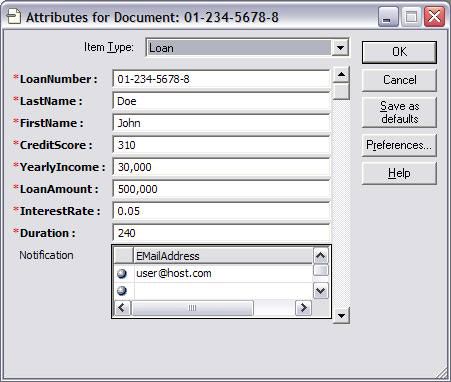Click the empty email cell in second row

coord(223,291)
